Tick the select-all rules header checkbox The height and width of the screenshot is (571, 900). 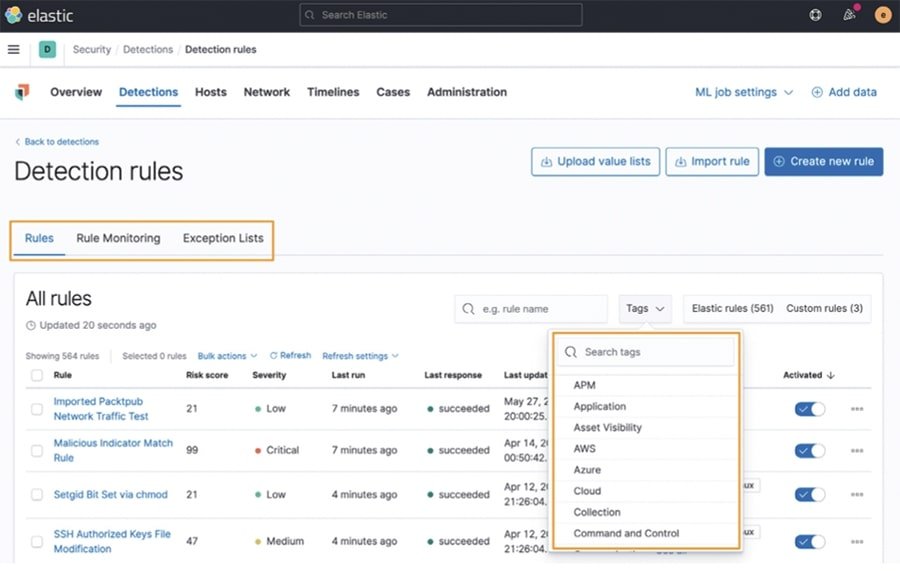click(37, 376)
